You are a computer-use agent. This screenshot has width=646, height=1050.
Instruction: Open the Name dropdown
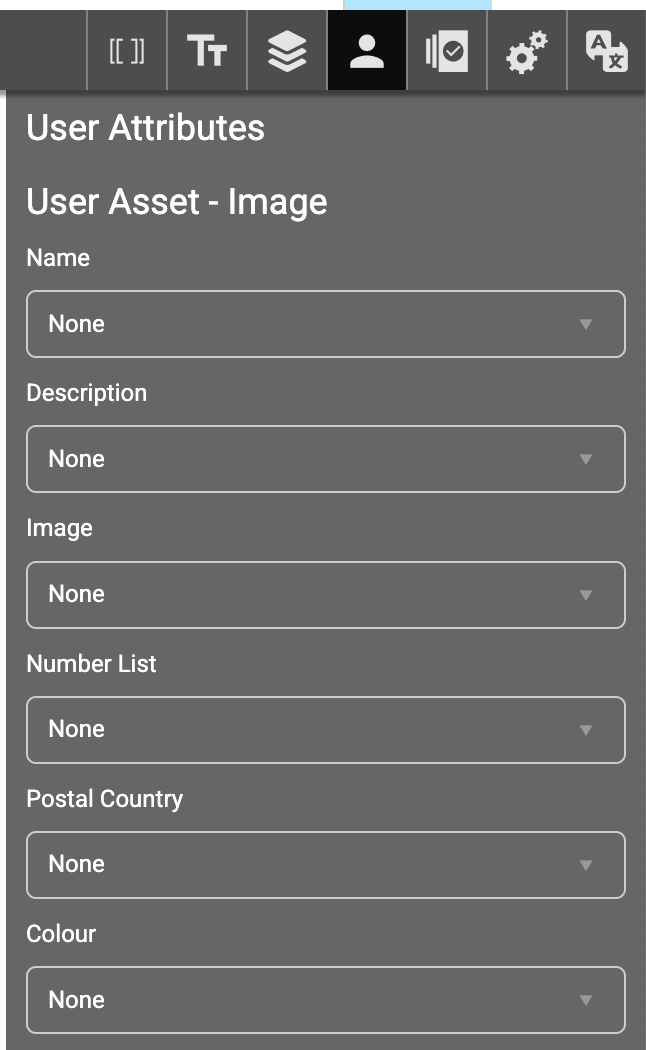(325, 324)
